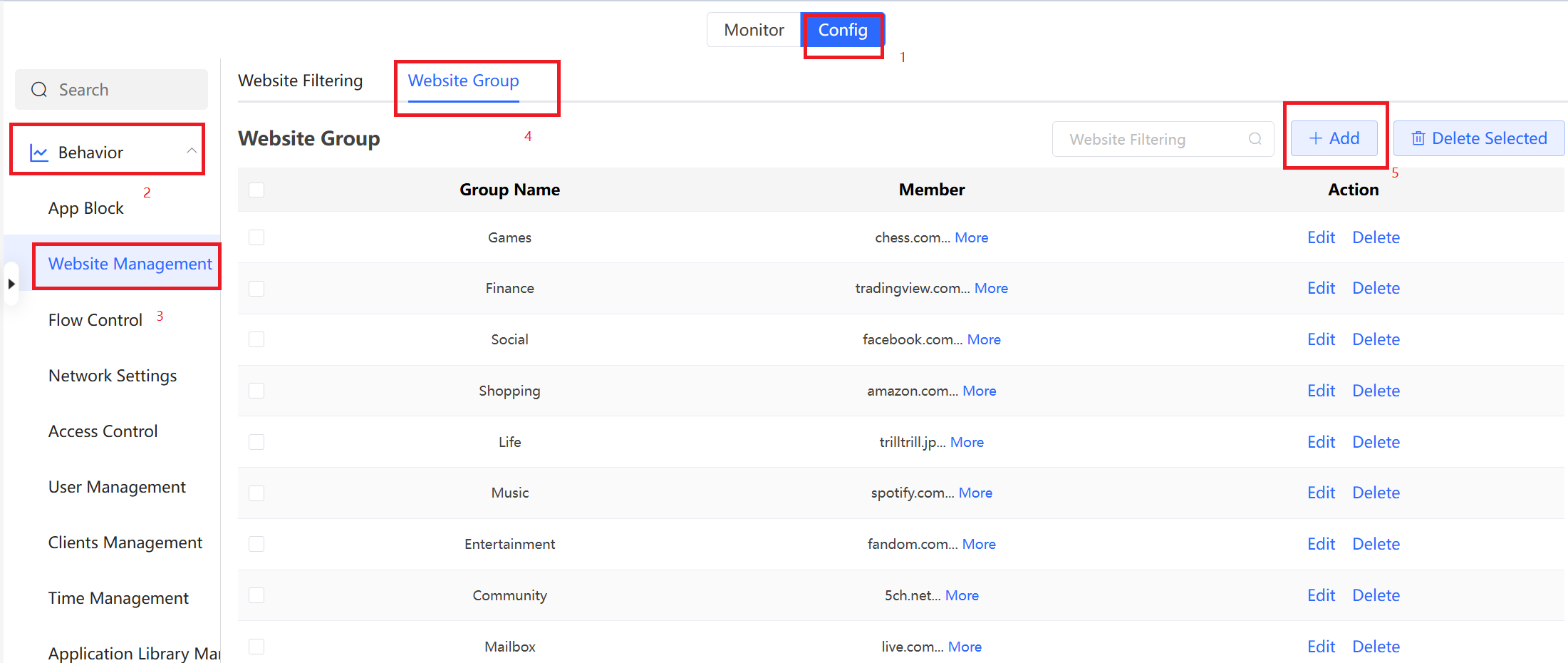Click the Behavior chart icon
1568x663 pixels.
pyautogui.click(x=38, y=153)
